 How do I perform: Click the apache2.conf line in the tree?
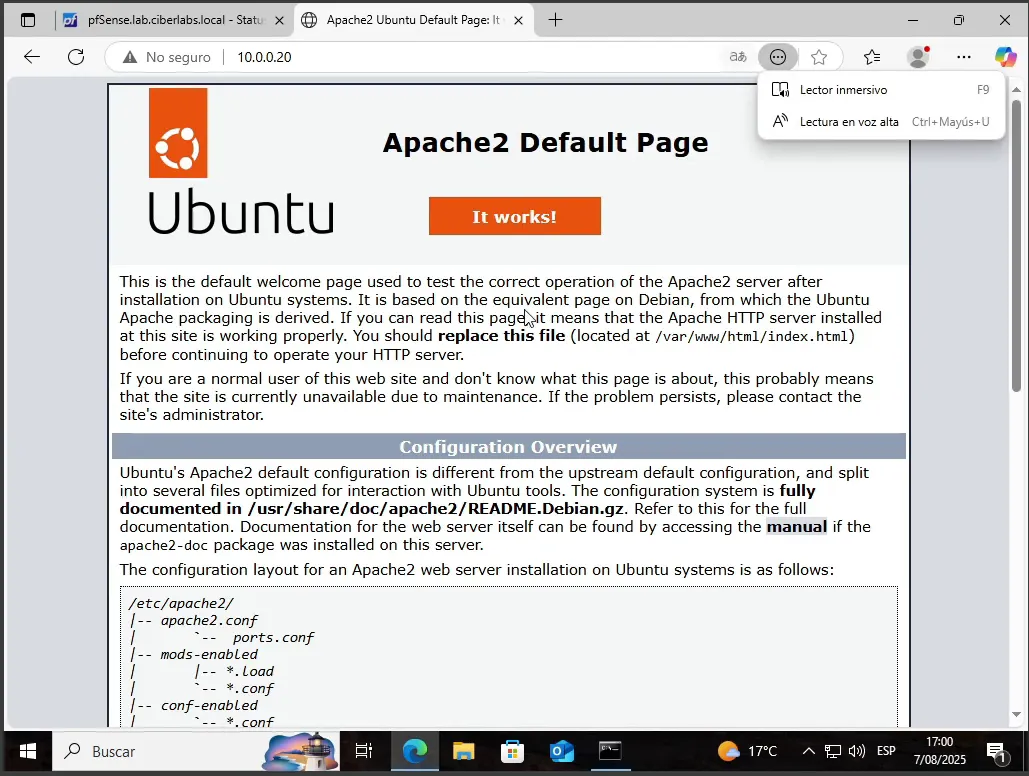tap(209, 620)
